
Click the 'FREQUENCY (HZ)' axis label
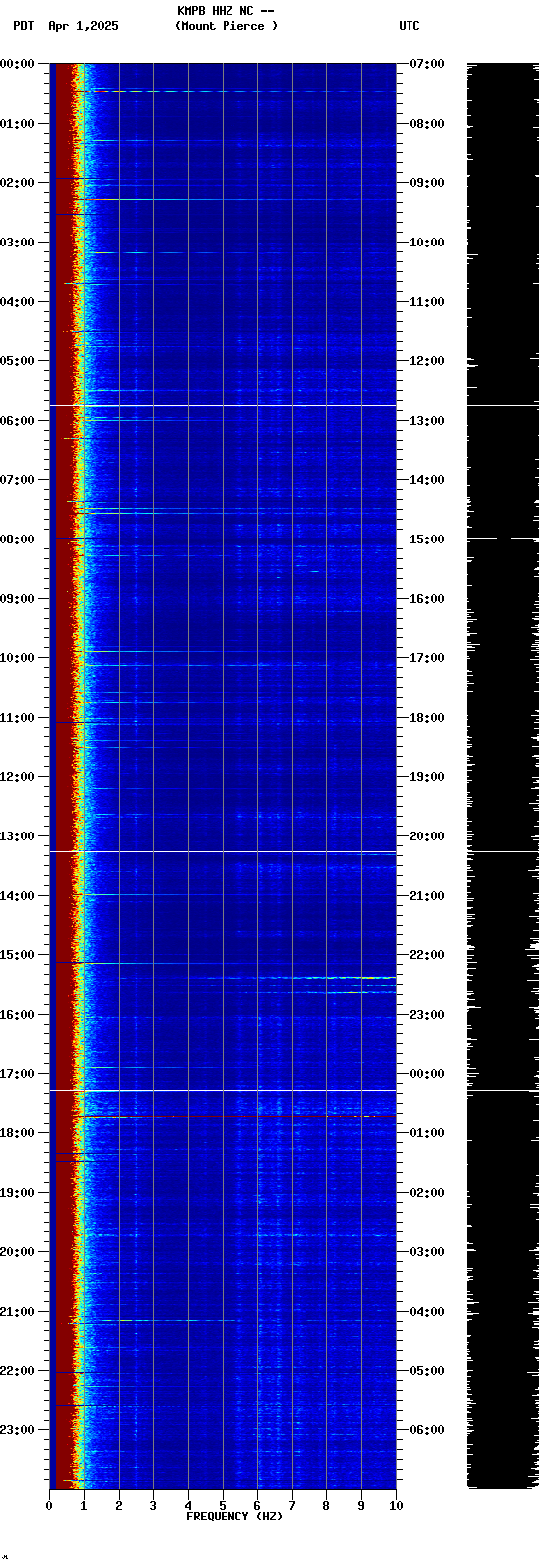pyautogui.click(x=234, y=1517)
